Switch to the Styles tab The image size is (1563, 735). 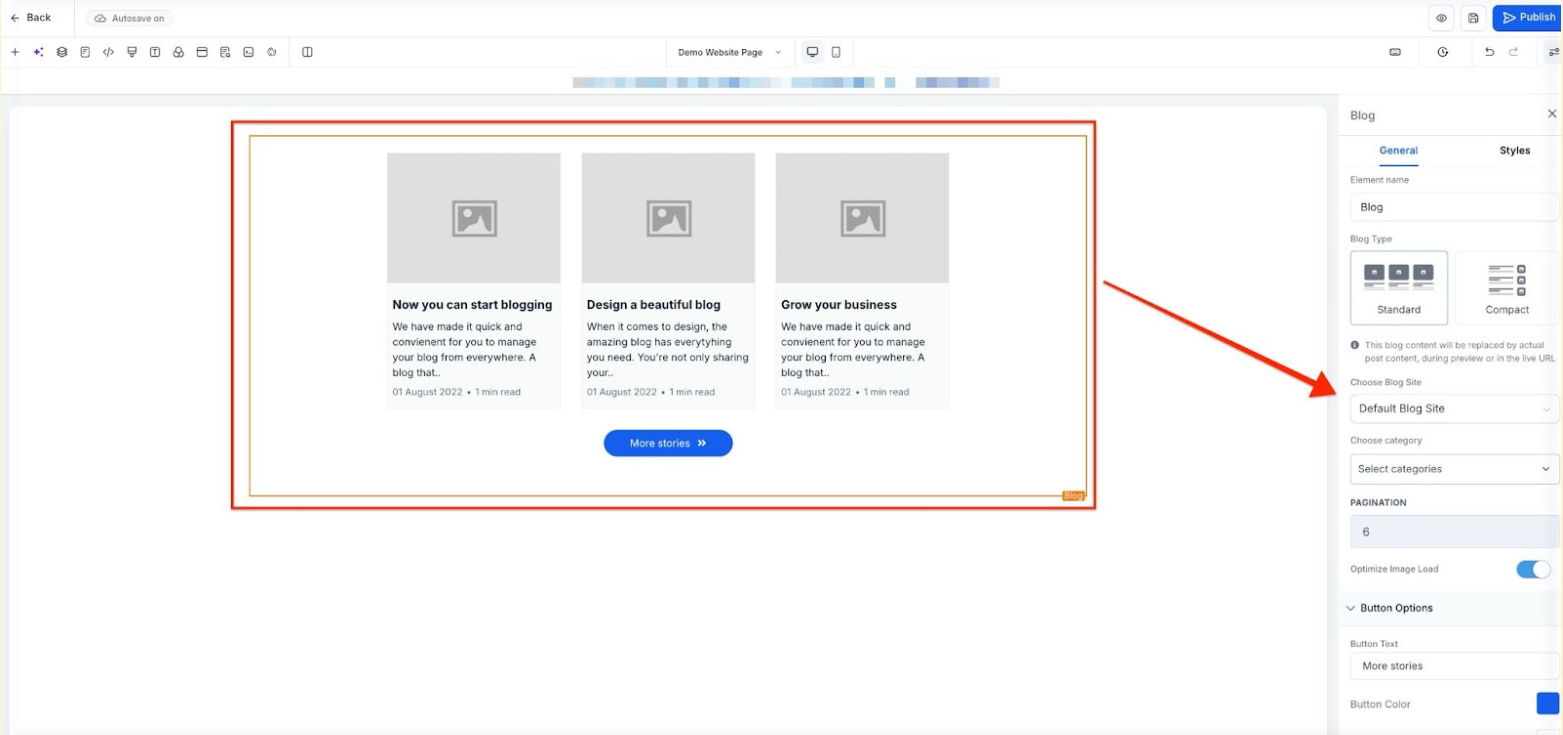point(1514,150)
